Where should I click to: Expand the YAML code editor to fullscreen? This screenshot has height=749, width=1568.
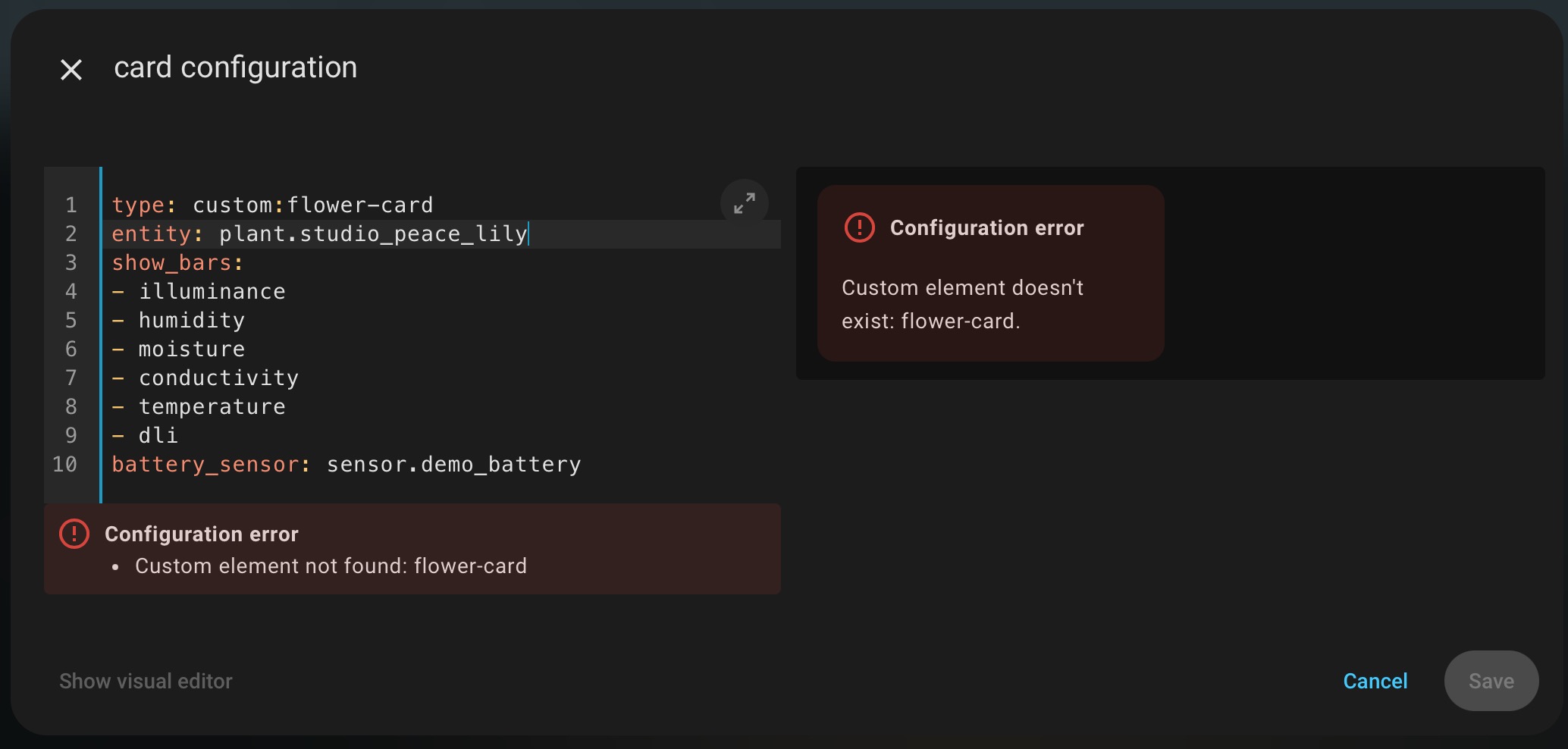[x=744, y=203]
